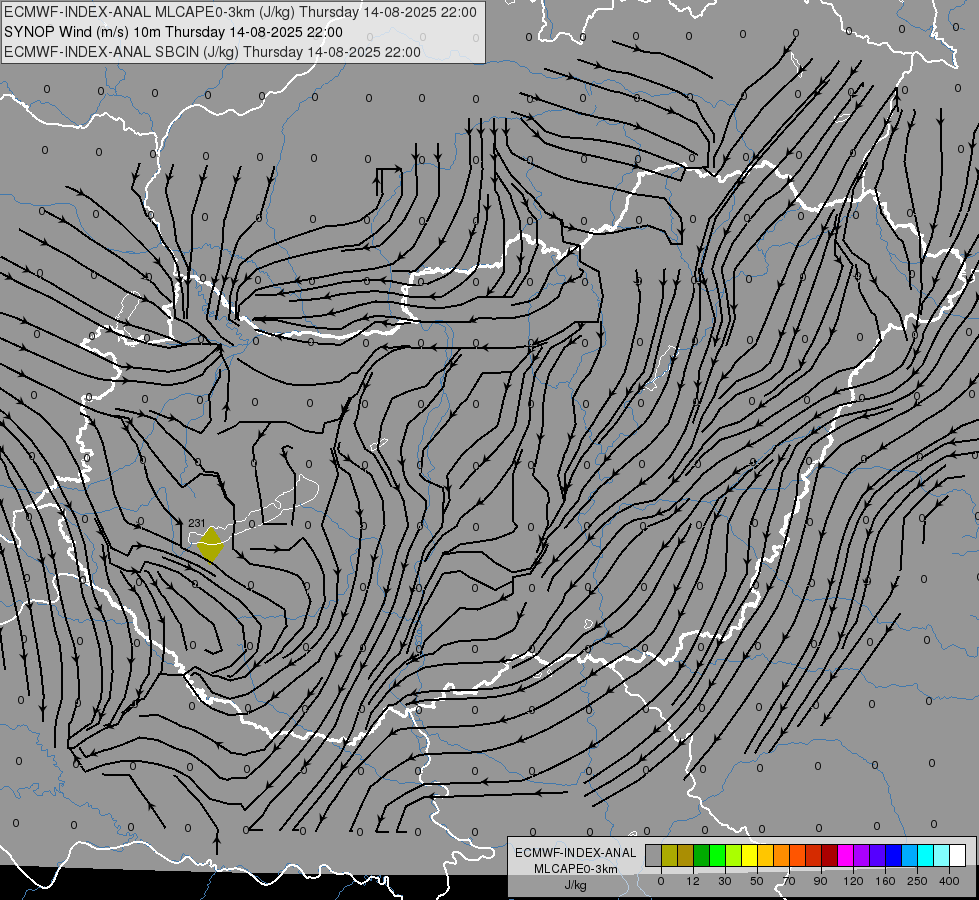
Task: Click the legend's MLCAPE0-3km label
Action: tap(576, 869)
